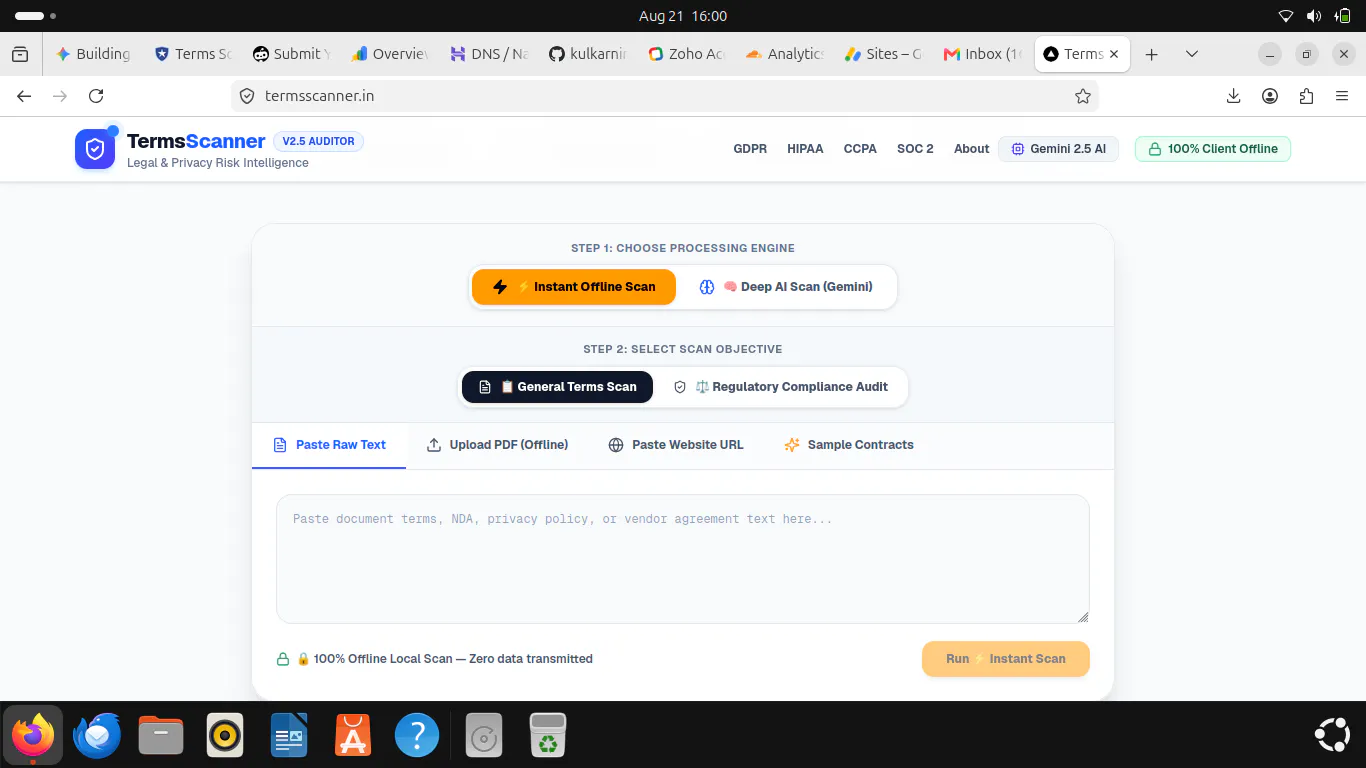Open the GDPR navigation link
The height and width of the screenshot is (768, 1366).
[750, 149]
